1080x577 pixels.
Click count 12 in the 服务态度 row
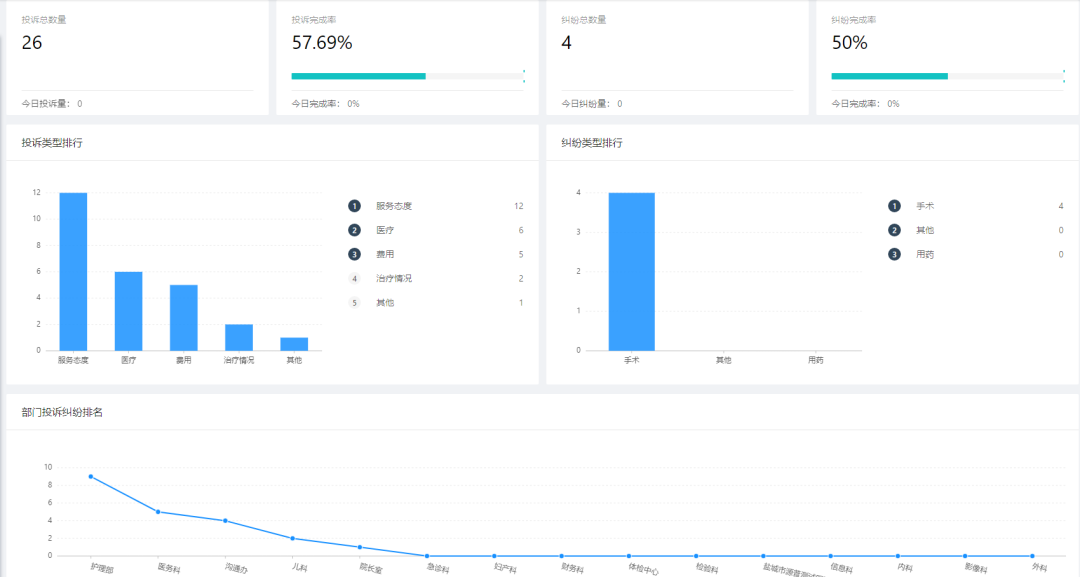point(519,206)
